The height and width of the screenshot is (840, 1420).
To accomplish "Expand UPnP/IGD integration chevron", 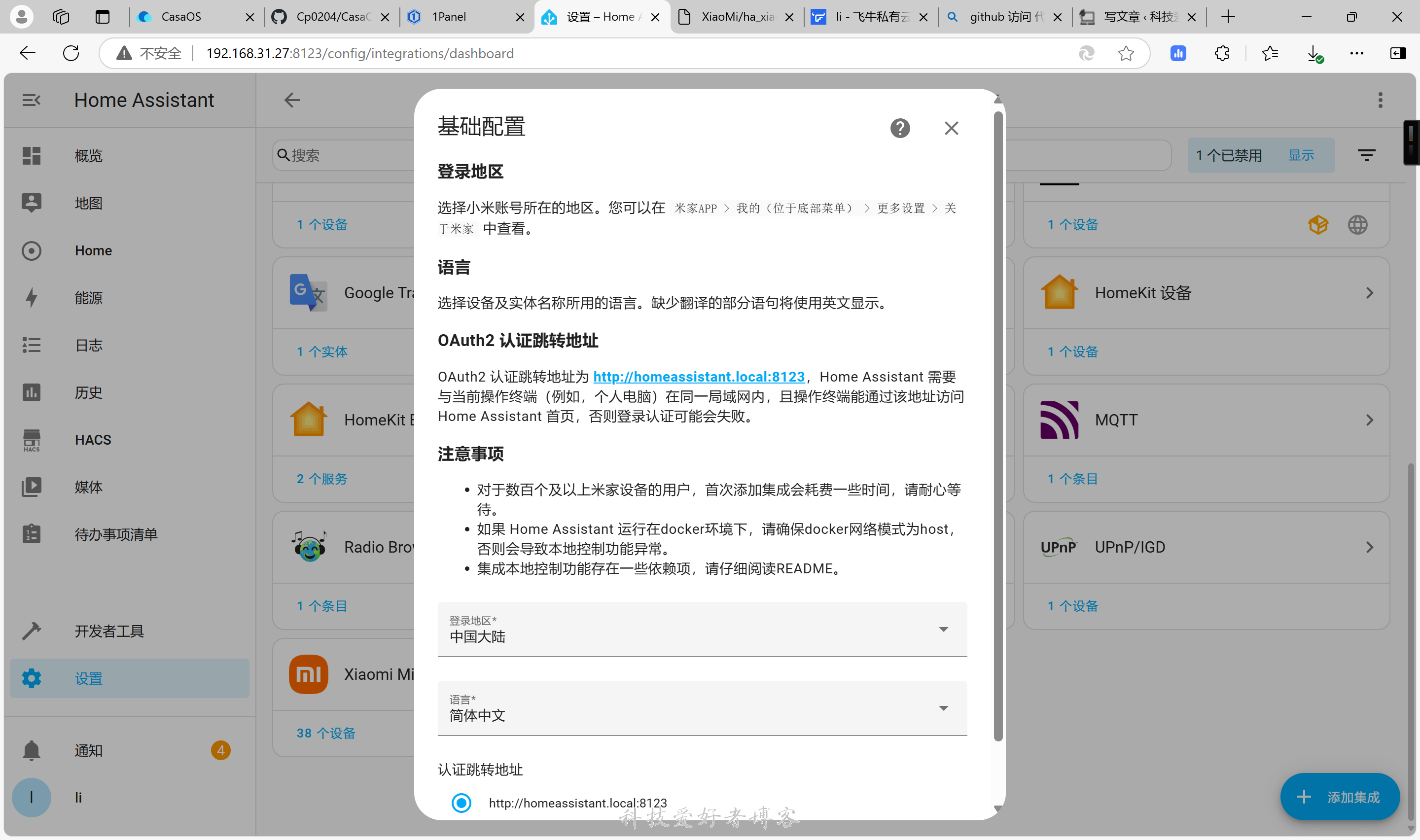I will coord(1370,547).
